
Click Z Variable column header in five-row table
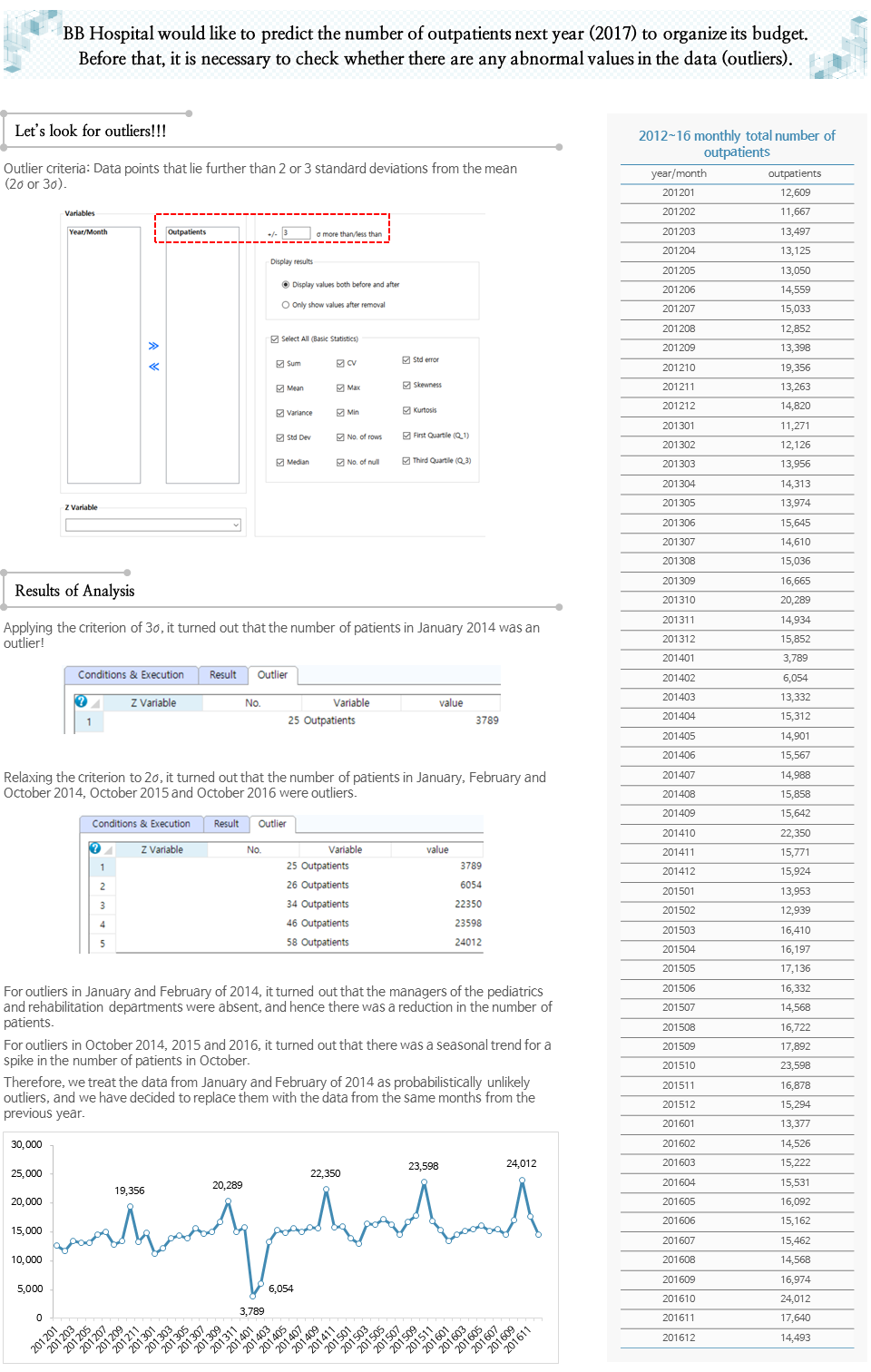point(161,850)
